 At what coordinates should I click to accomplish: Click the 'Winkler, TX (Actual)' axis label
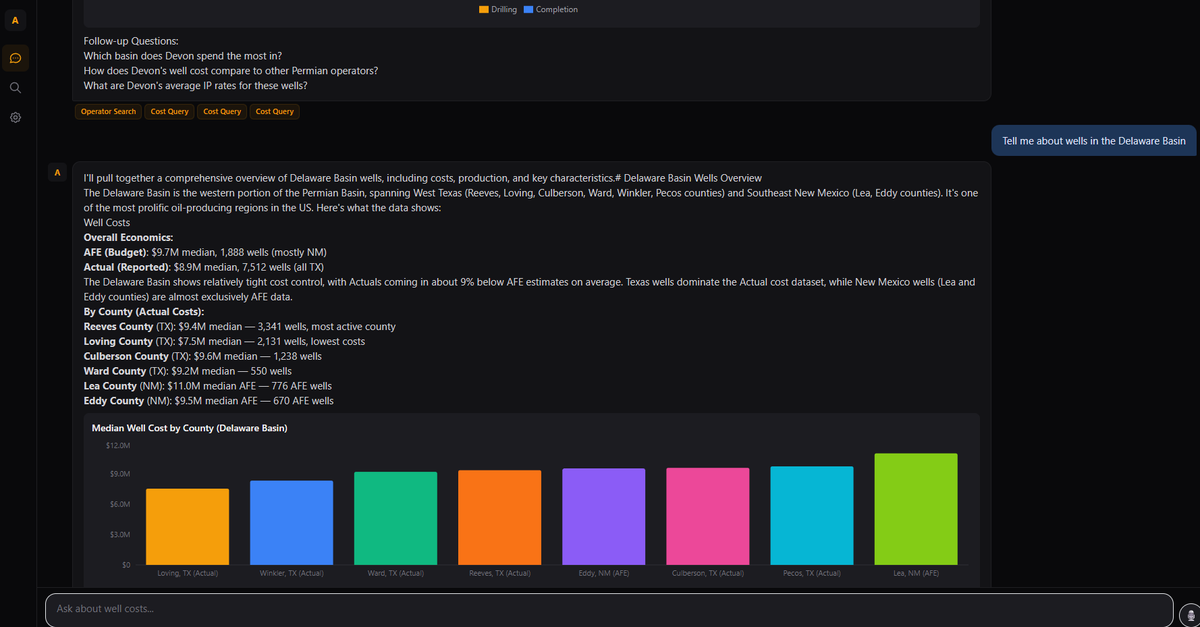(291, 573)
